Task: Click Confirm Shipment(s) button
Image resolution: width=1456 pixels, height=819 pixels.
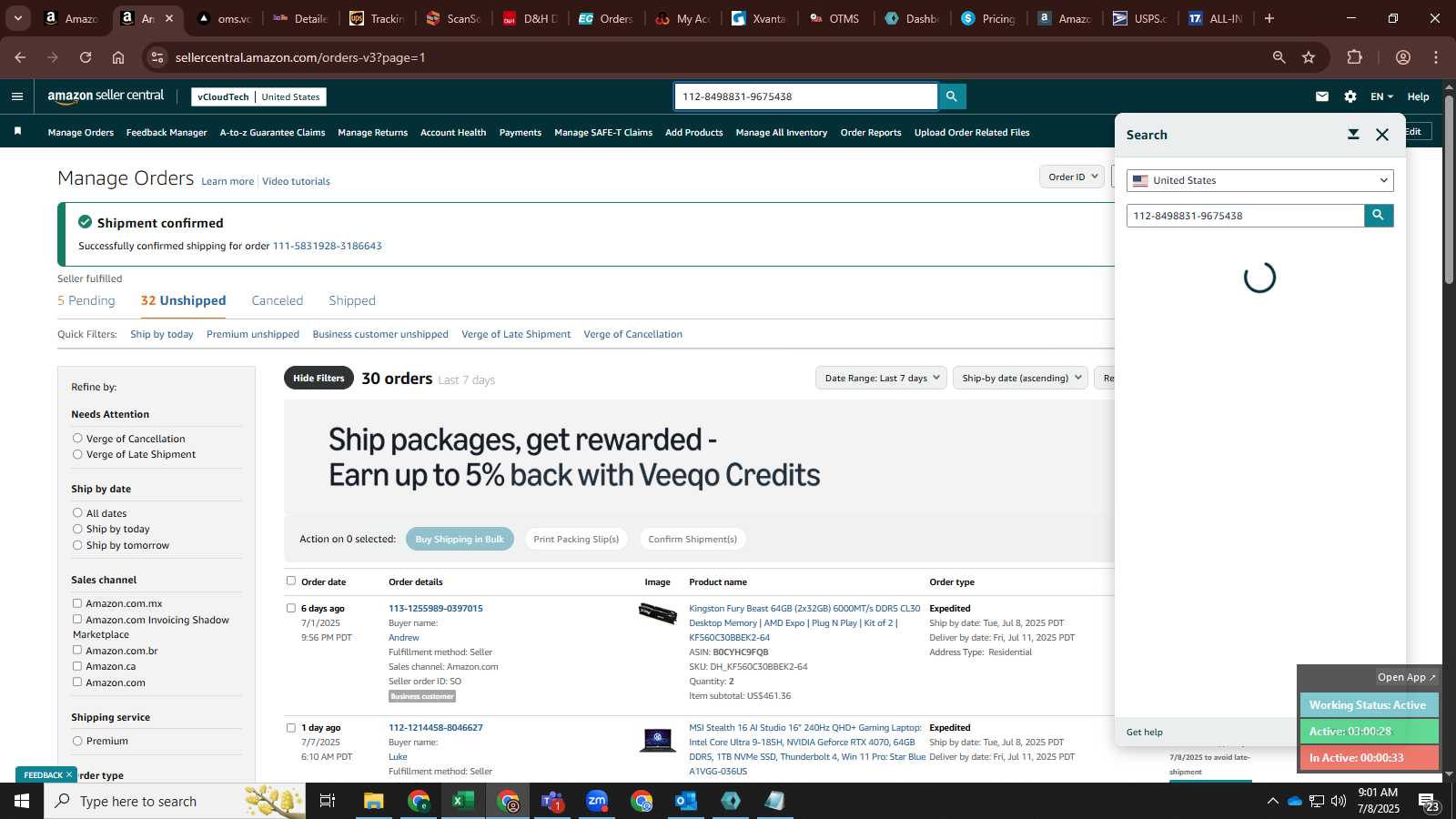Action: tap(693, 539)
